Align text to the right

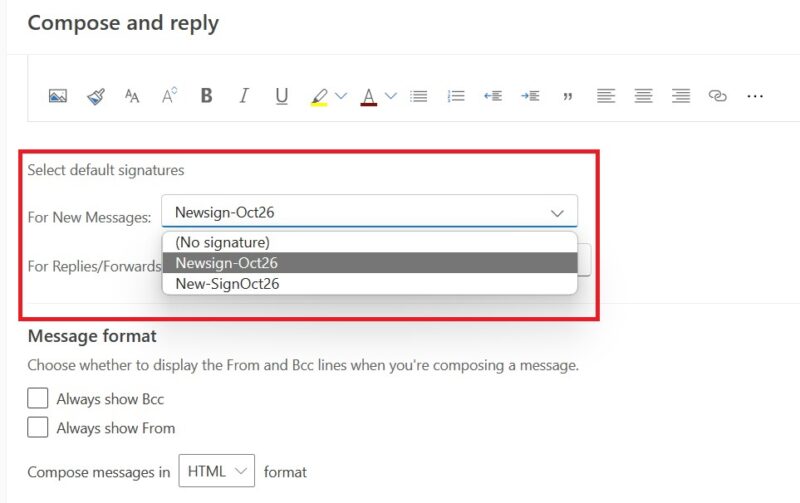click(x=681, y=96)
